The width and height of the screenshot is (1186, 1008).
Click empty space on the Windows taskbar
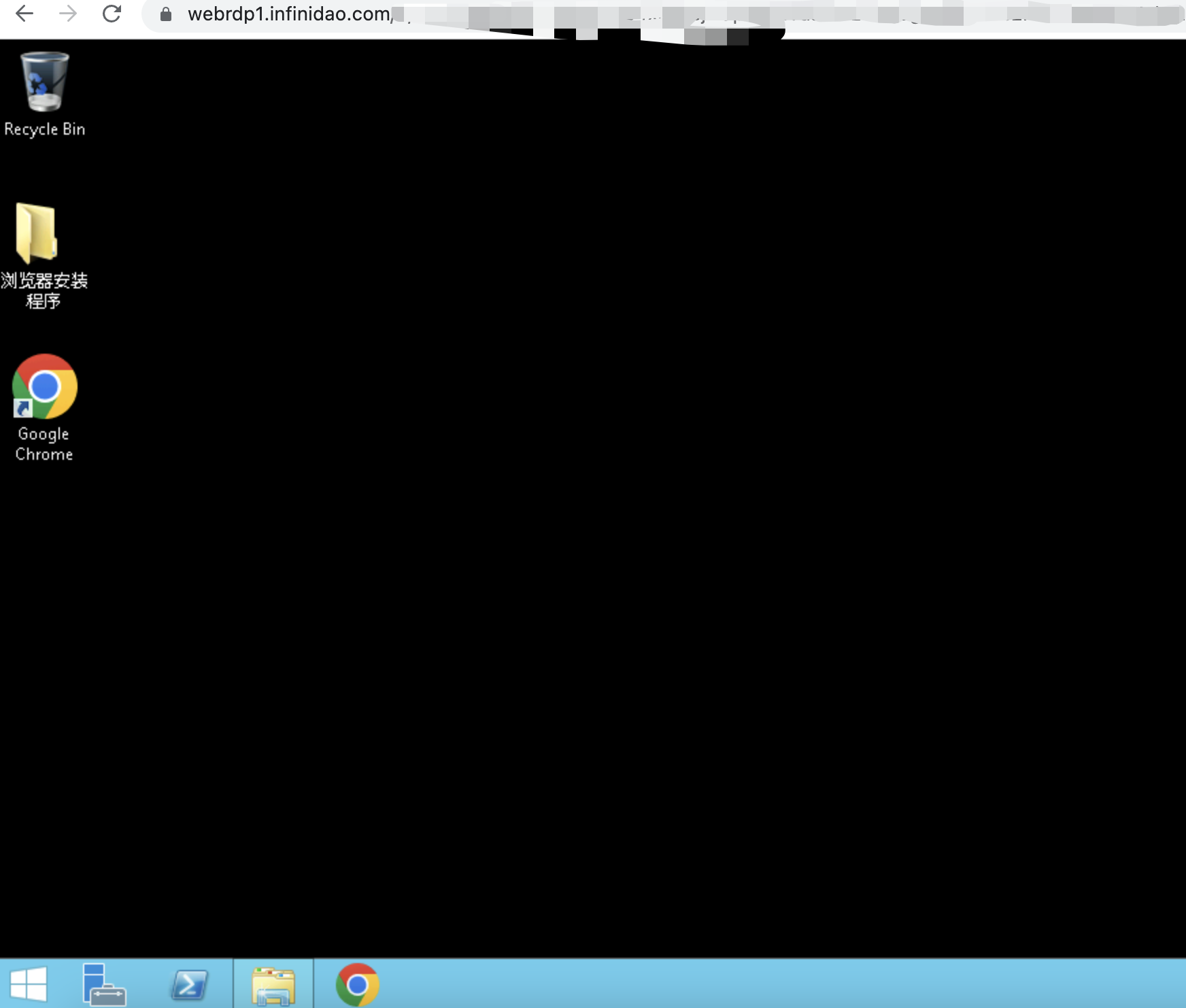(748, 984)
